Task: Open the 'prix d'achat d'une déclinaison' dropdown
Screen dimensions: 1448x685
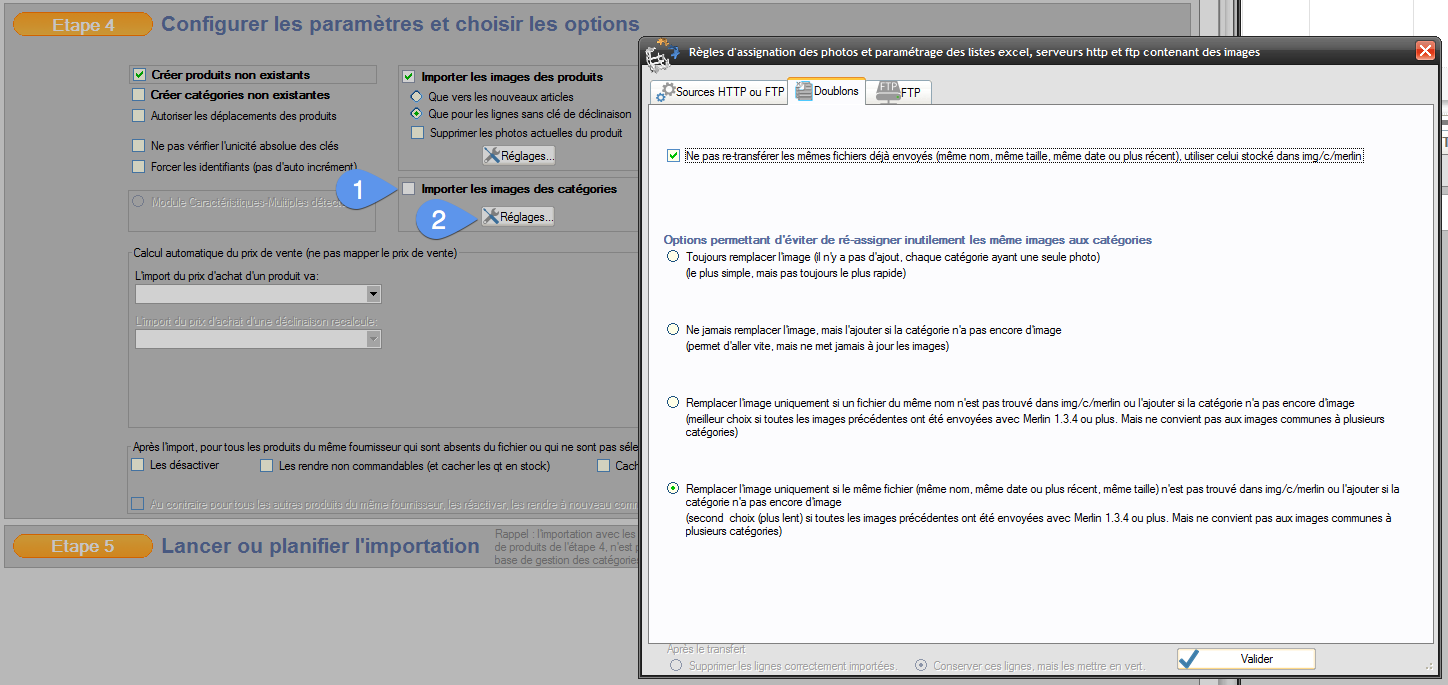Action: click(373, 339)
